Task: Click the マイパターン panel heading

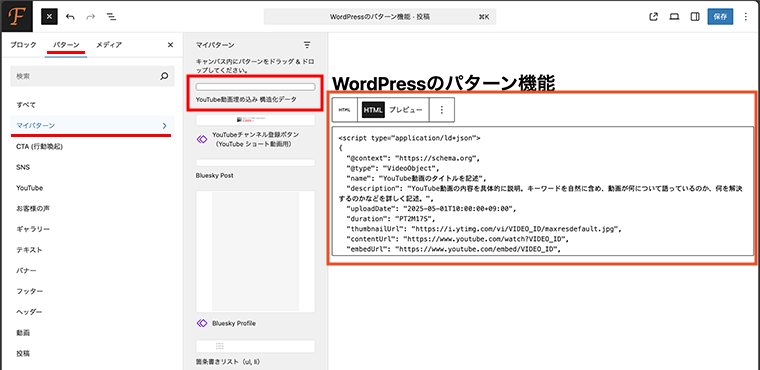Action: pos(215,45)
